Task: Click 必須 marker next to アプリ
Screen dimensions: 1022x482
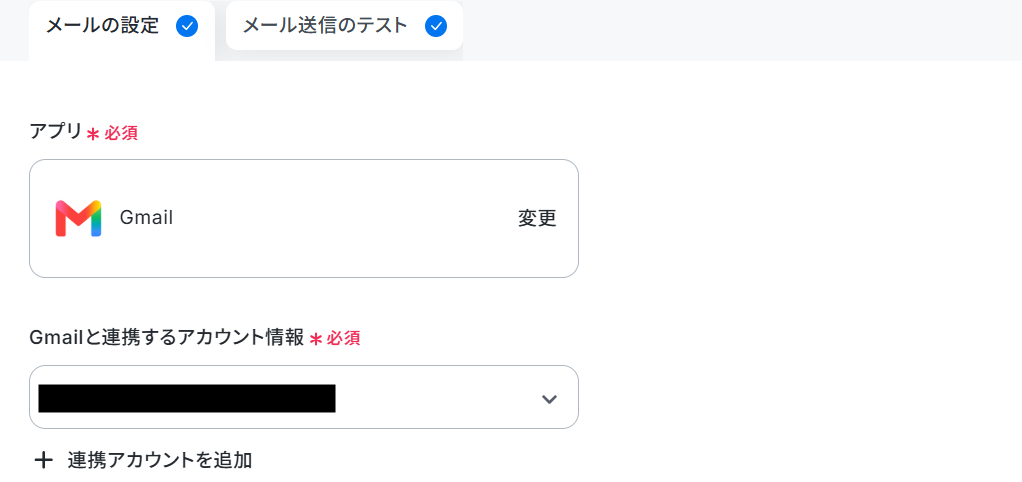Action: click(x=121, y=134)
